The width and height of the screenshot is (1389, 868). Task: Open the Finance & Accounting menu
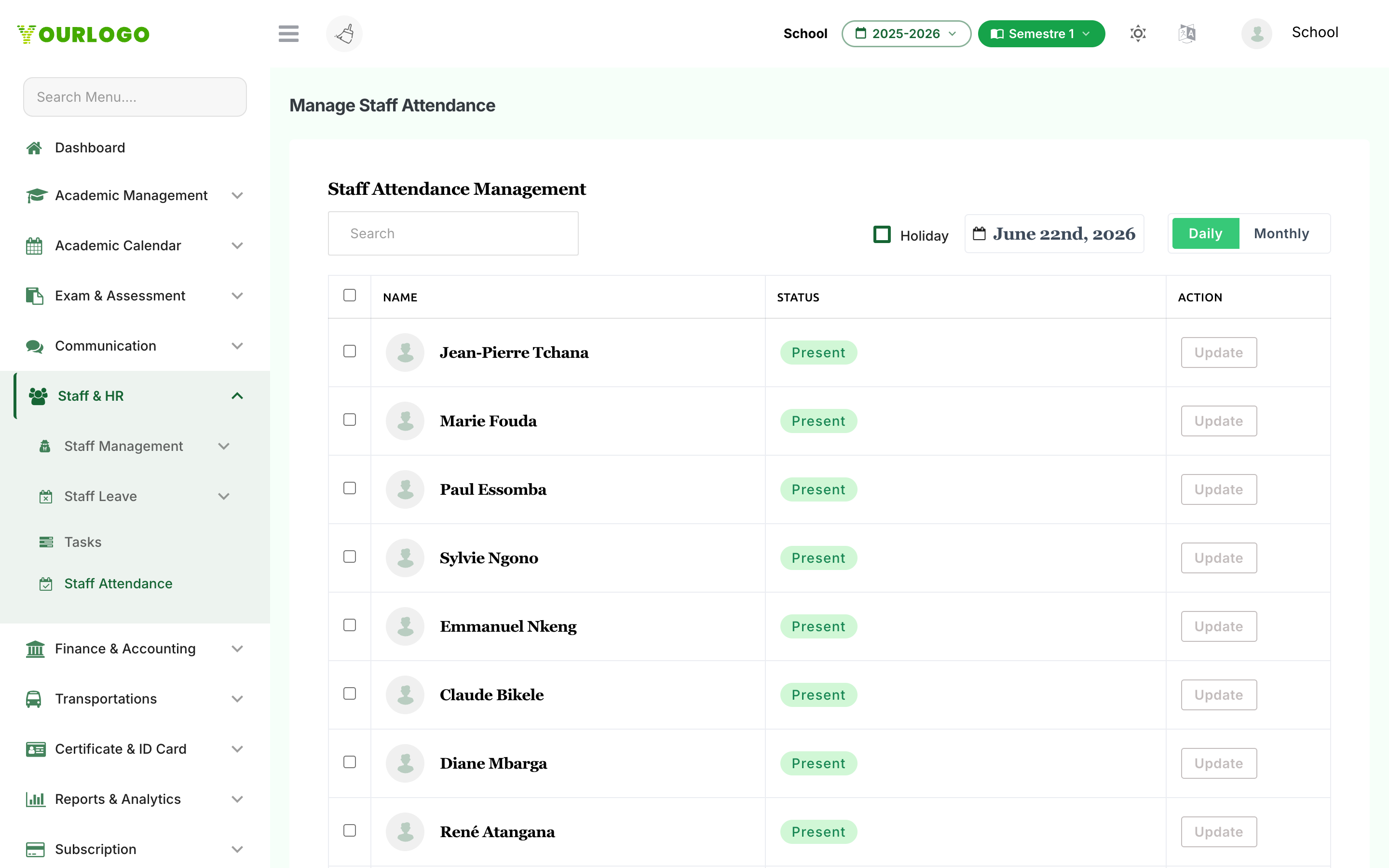(x=135, y=649)
